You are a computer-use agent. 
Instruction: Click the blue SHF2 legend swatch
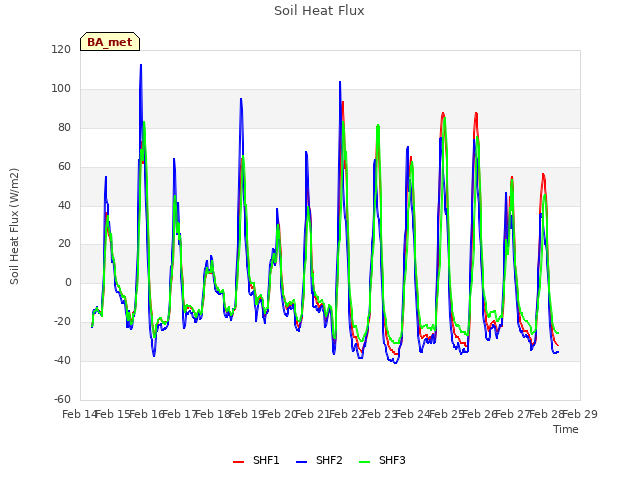[x=301, y=461]
